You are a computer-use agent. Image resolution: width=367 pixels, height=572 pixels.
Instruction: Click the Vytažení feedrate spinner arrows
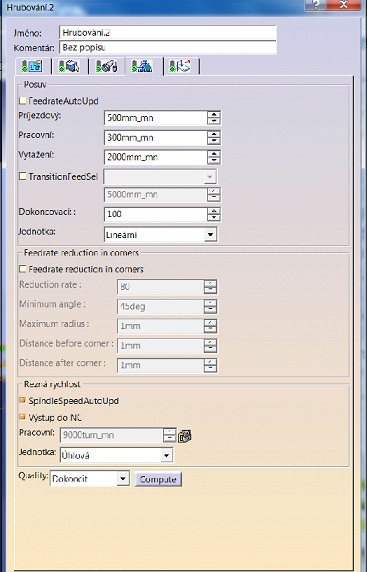coord(214,157)
